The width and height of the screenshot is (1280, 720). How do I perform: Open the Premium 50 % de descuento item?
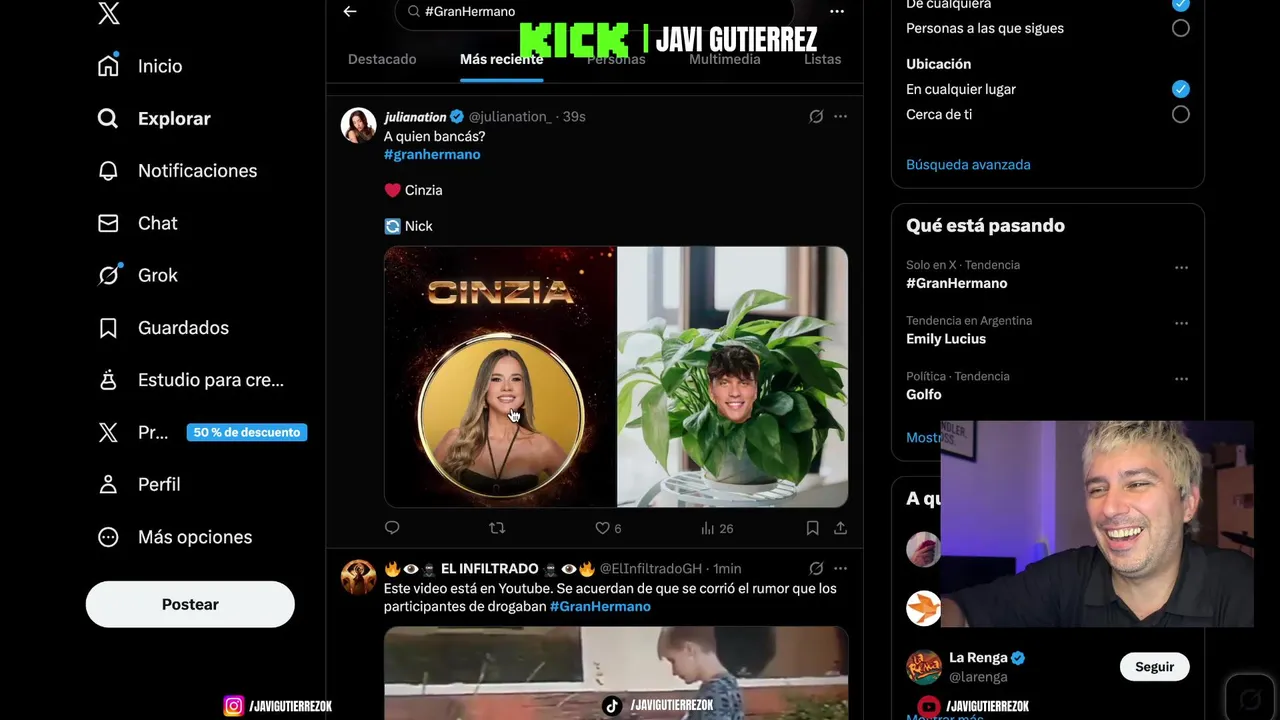pos(203,432)
